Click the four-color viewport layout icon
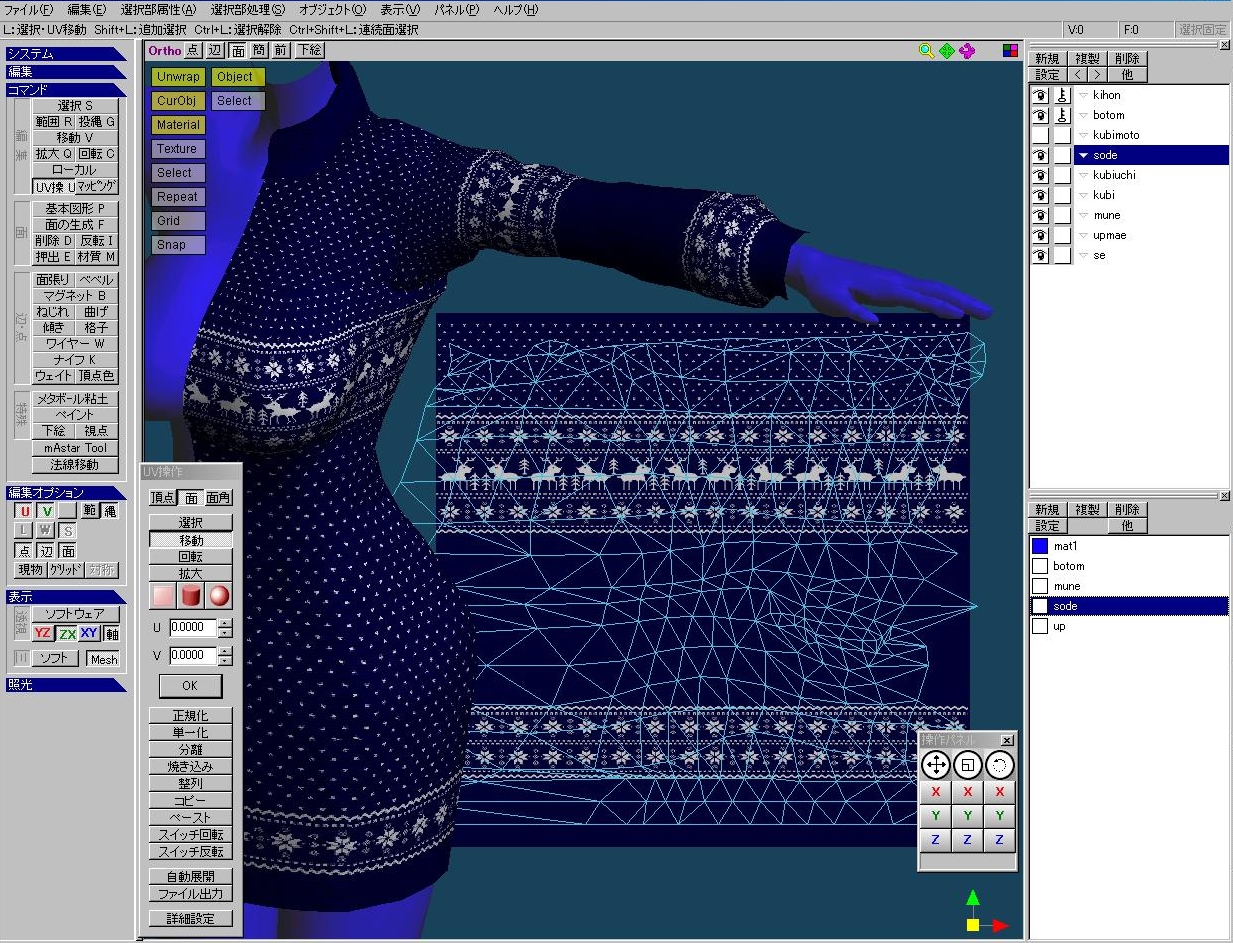The width and height of the screenshot is (1233, 943). tap(1010, 50)
